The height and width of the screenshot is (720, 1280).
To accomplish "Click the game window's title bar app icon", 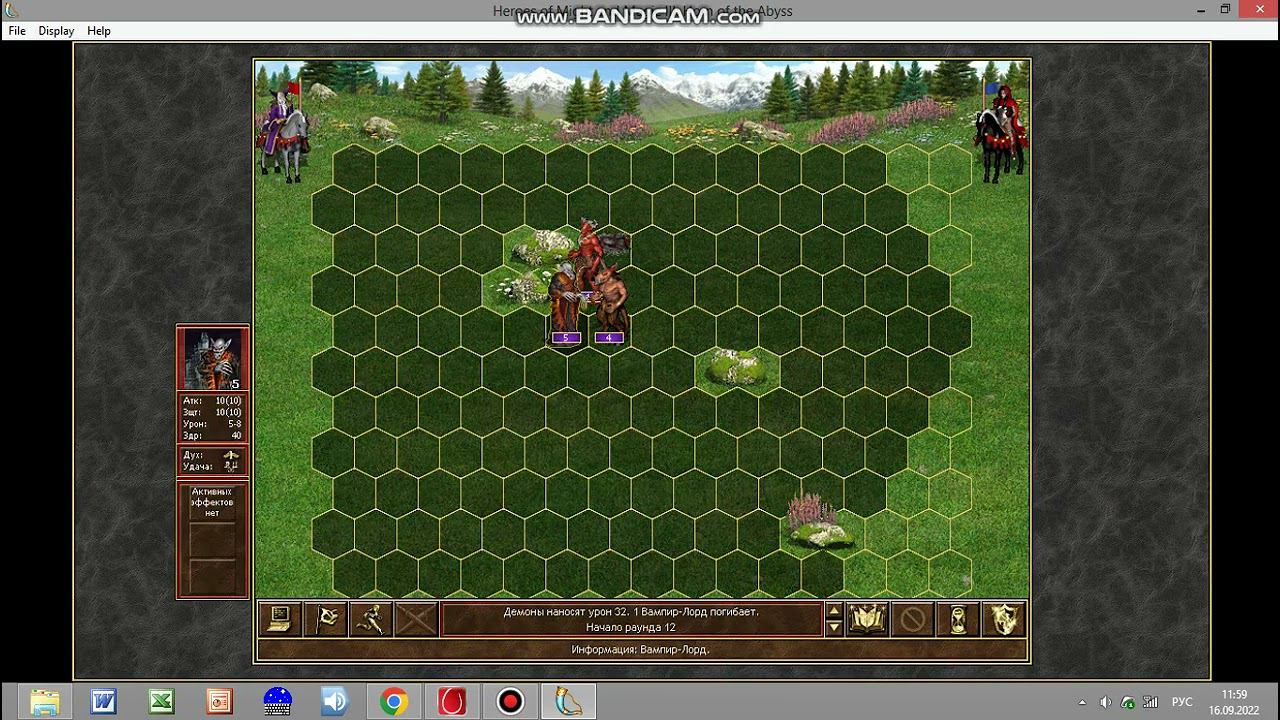I will pyautogui.click(x=12, y=10).
